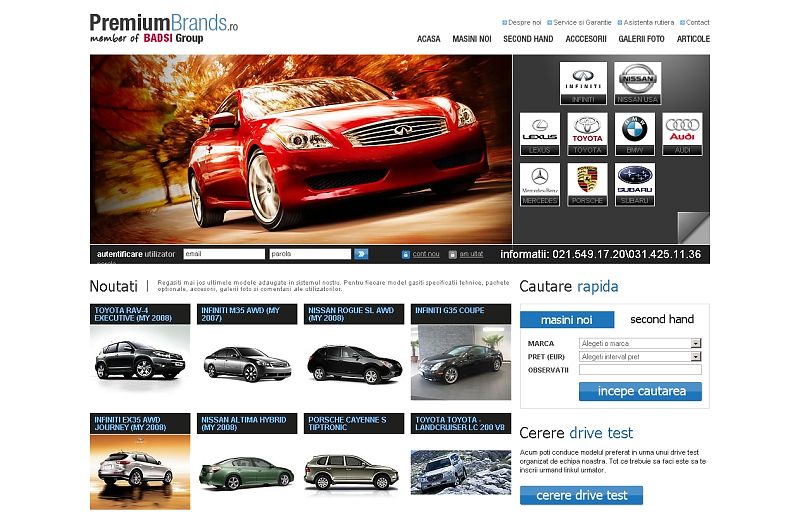Screen dimensions: 800x518
Task: Open the Contact link
Action: click(697, 22)
